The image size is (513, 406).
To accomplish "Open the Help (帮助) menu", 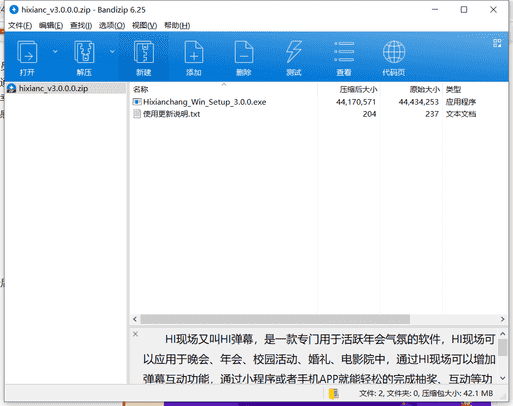I will tap(177, 25).
